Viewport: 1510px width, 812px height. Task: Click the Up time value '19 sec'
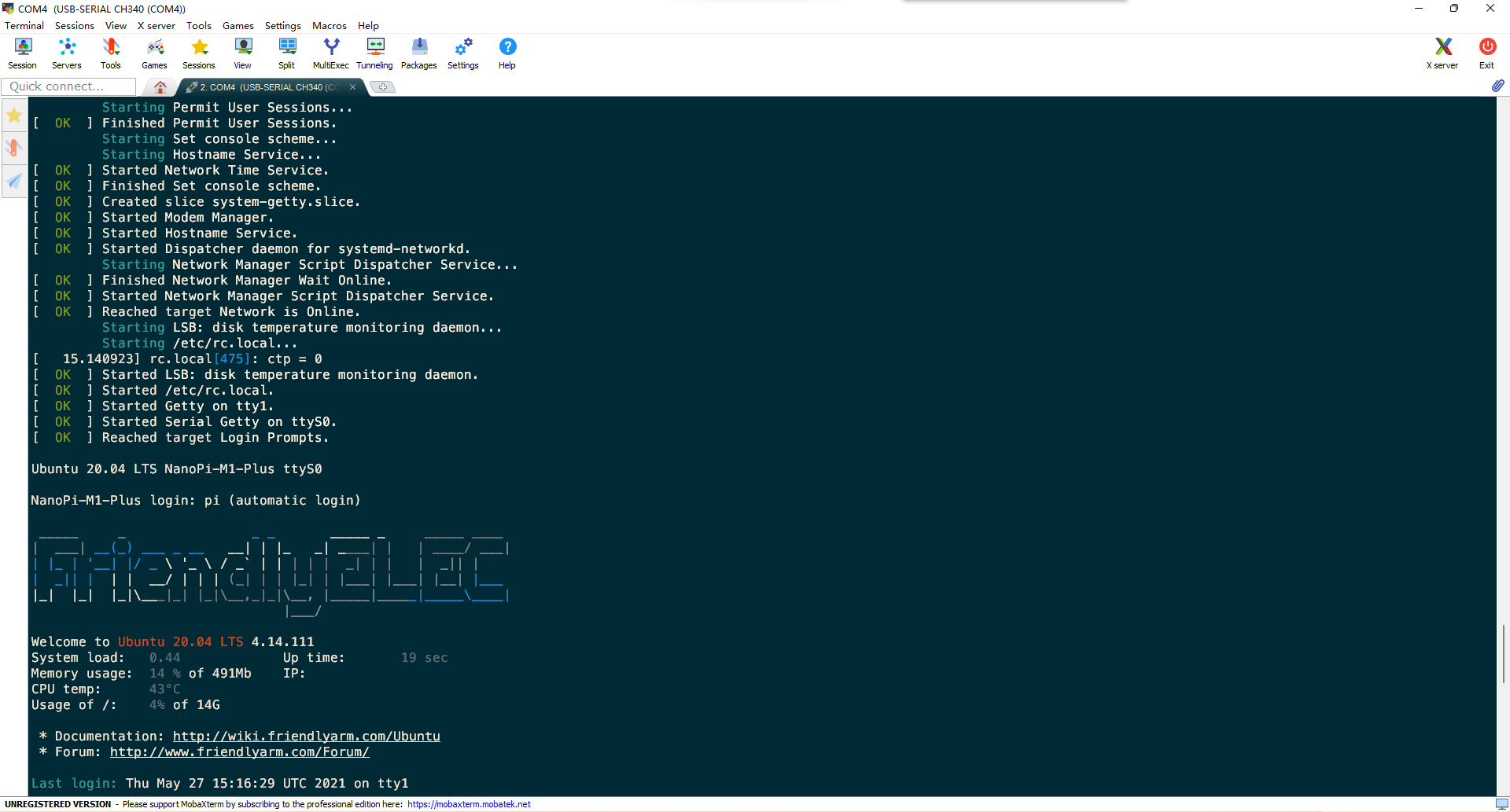pyautogui.click(x=425, y=658)
